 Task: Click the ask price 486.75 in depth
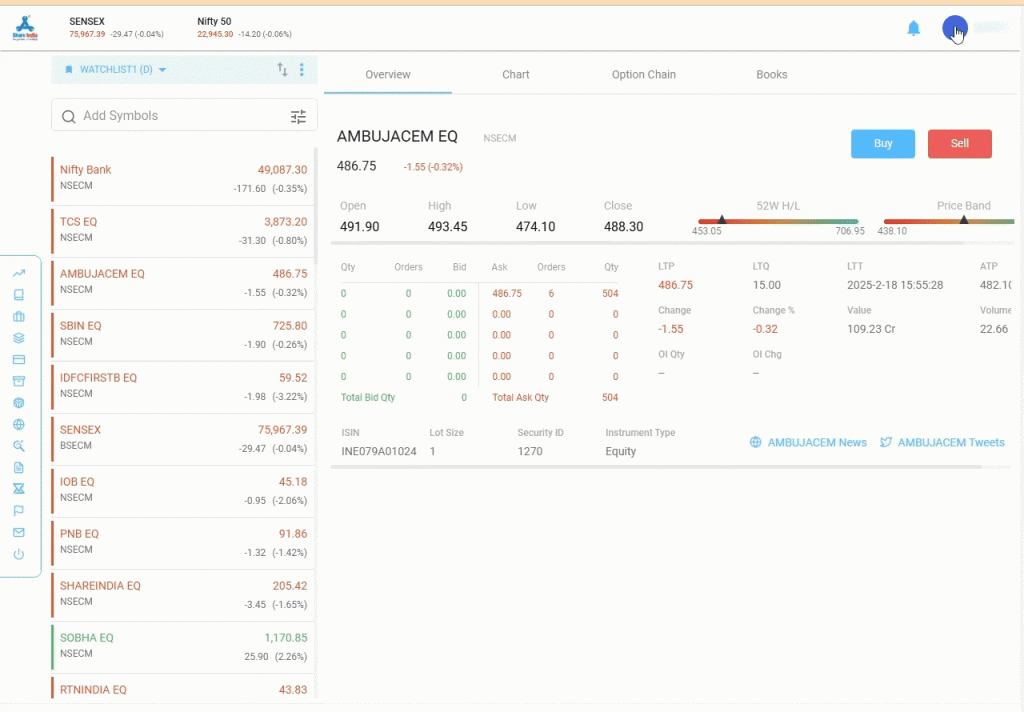click(507, 293)
